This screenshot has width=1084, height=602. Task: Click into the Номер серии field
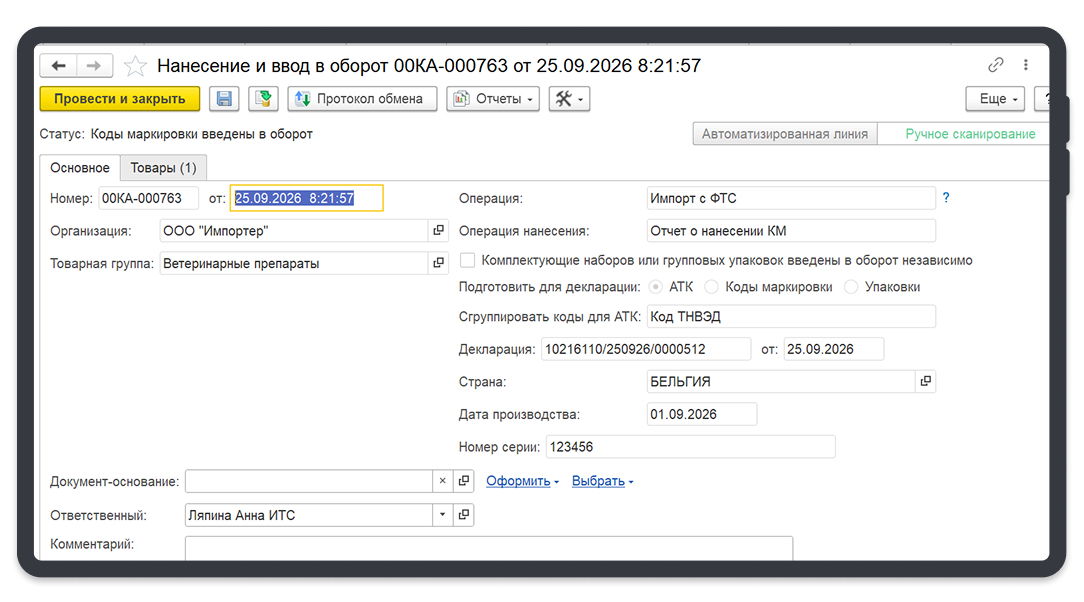[x=691, y=447]
